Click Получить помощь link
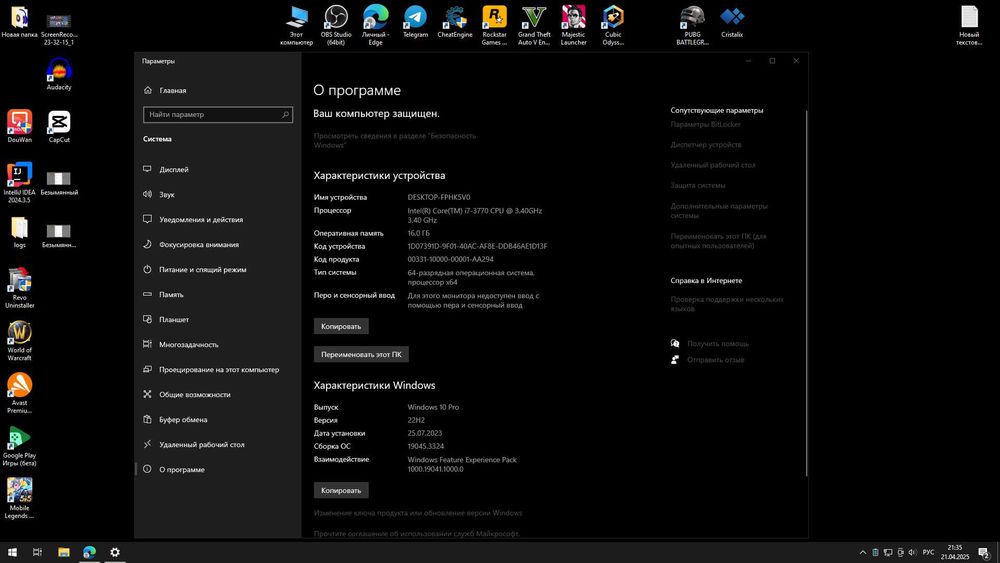The image size is (1000, 563). point(717,344)
